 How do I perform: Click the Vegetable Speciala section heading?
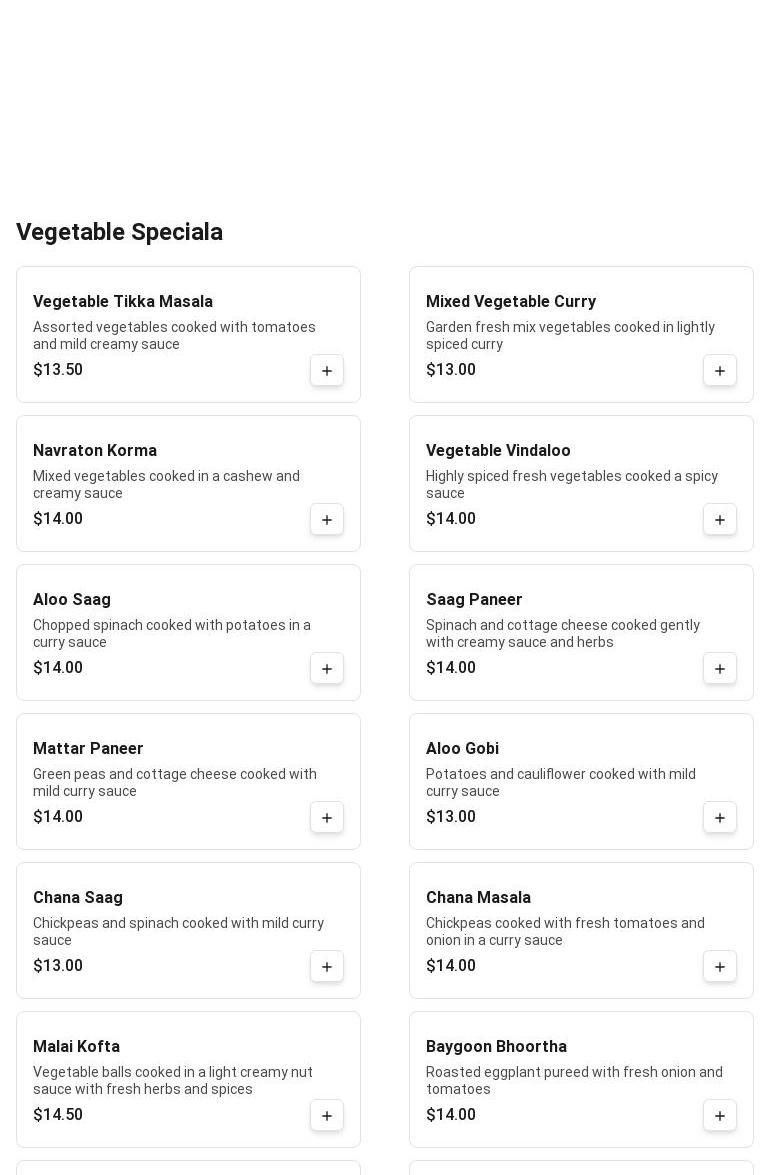click(x=119, y=232)
